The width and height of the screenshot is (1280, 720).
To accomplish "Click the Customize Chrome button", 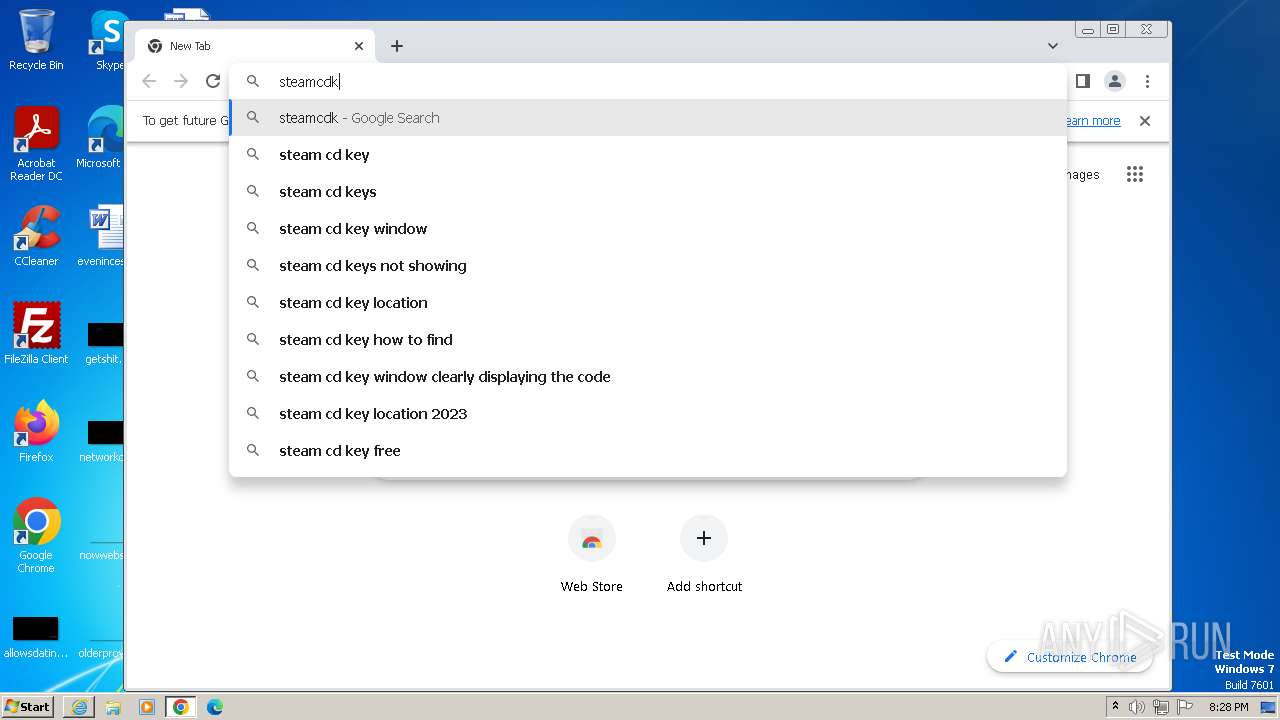I will coord(1069,657).
